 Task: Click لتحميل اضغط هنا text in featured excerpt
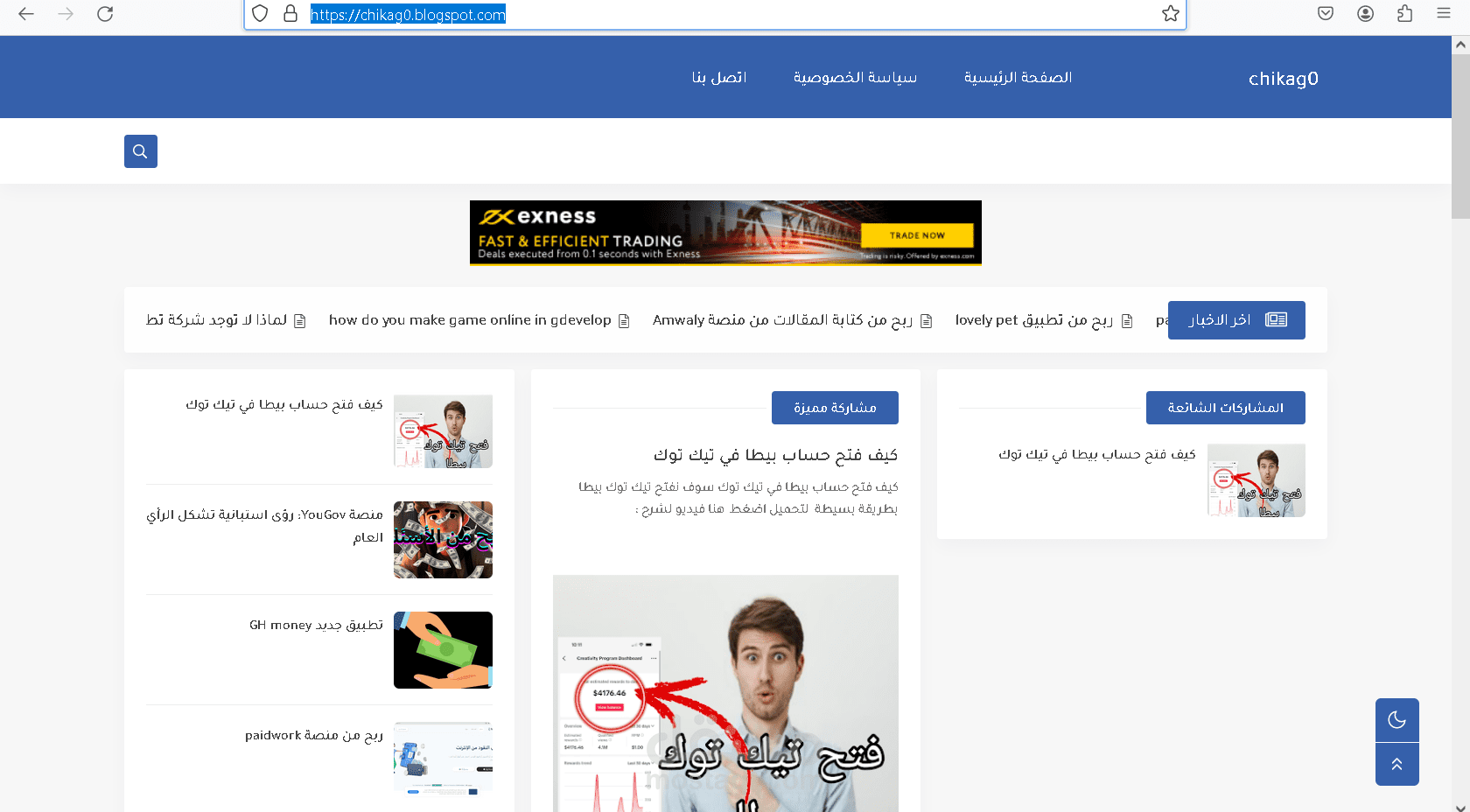pos(762,508)
